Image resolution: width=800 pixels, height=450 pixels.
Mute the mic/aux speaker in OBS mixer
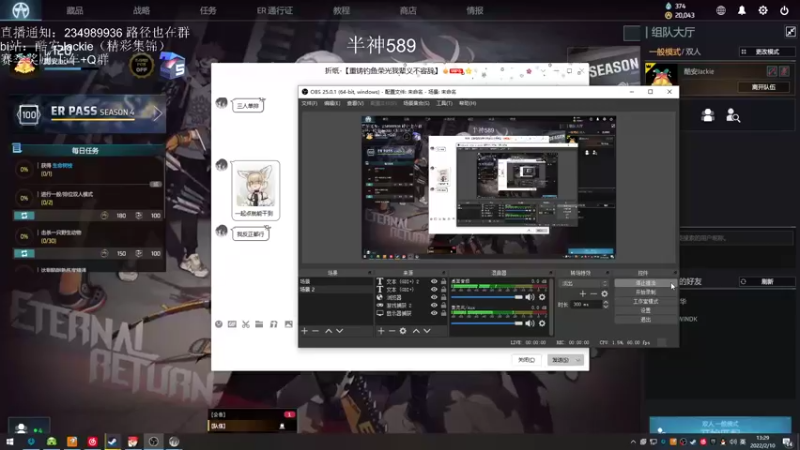click(530, 323)
